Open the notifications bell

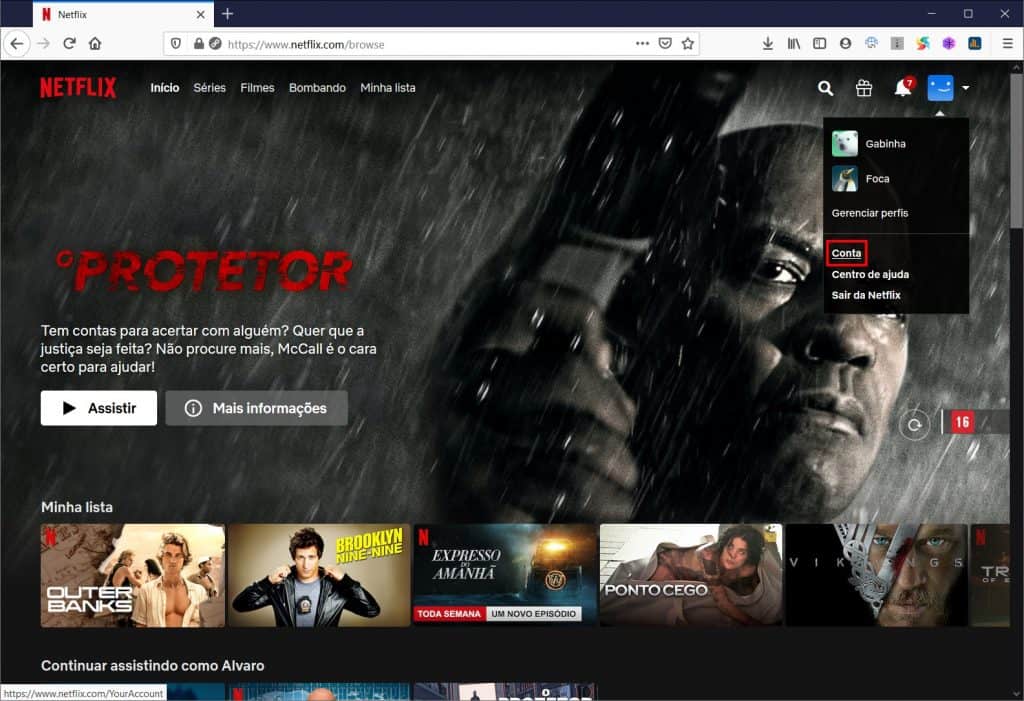(903, 88)
